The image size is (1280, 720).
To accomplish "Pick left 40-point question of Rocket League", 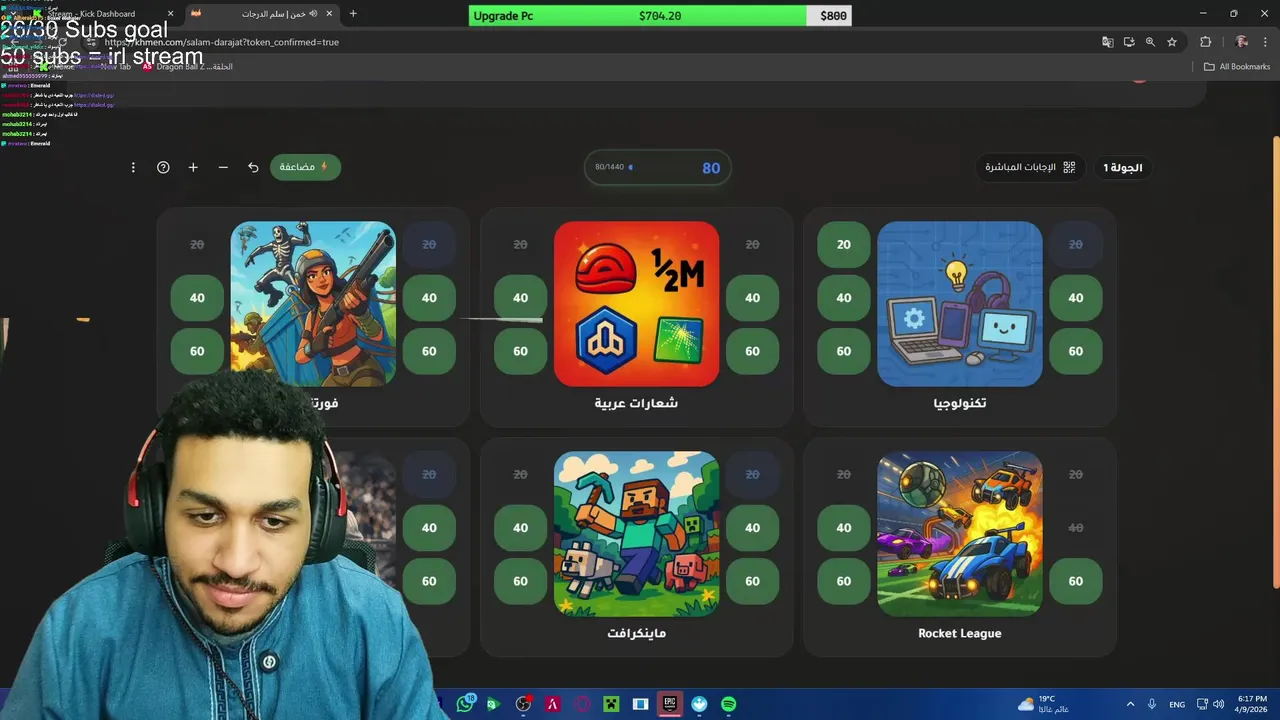I will pos(844,528).
